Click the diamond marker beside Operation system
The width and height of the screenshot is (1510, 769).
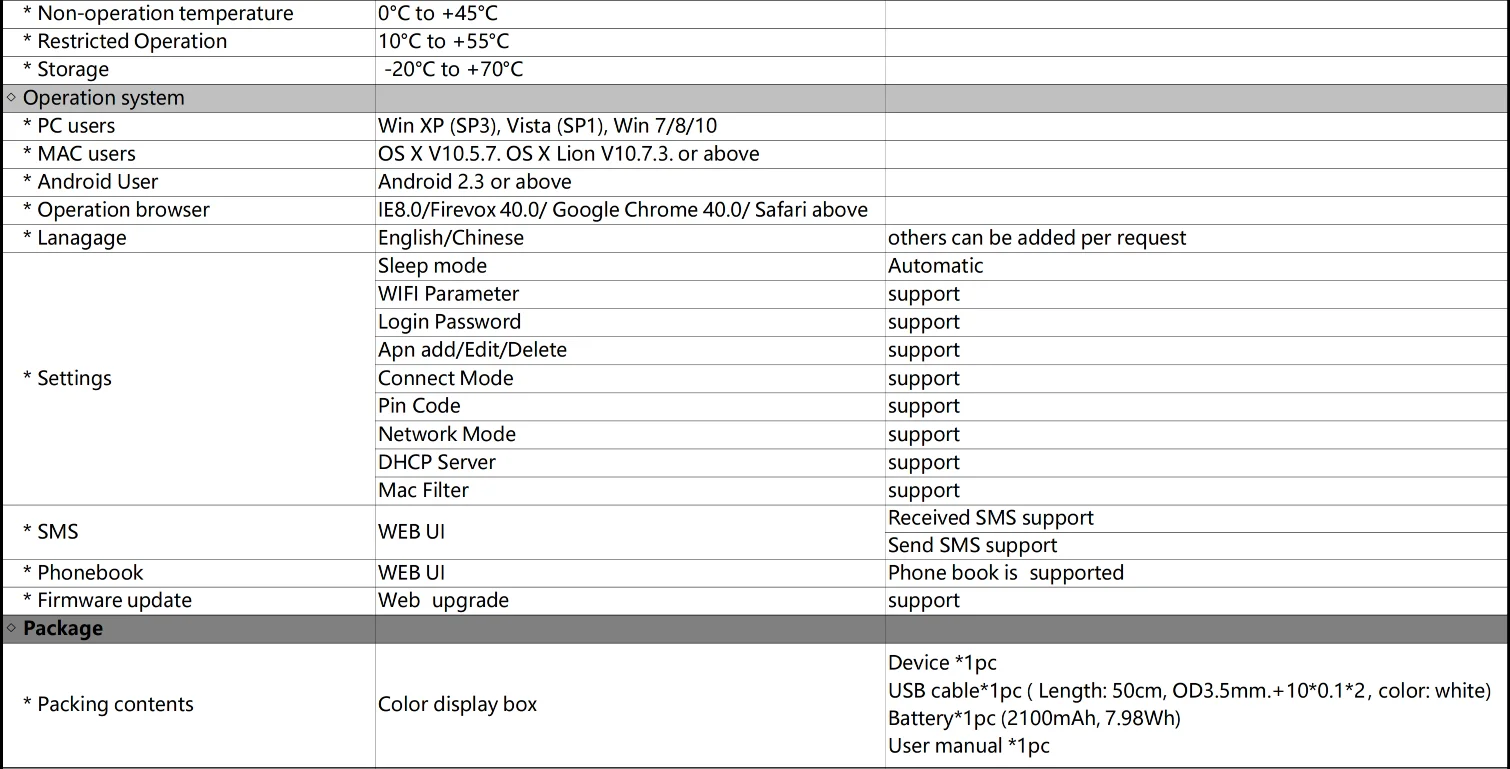[11, 98]
